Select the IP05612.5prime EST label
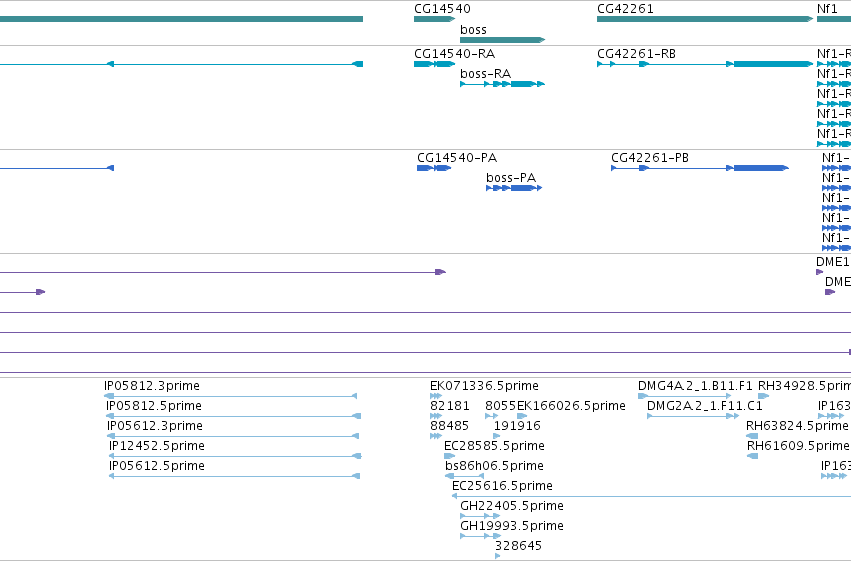 pyautogui.click(x=157, y=466)
